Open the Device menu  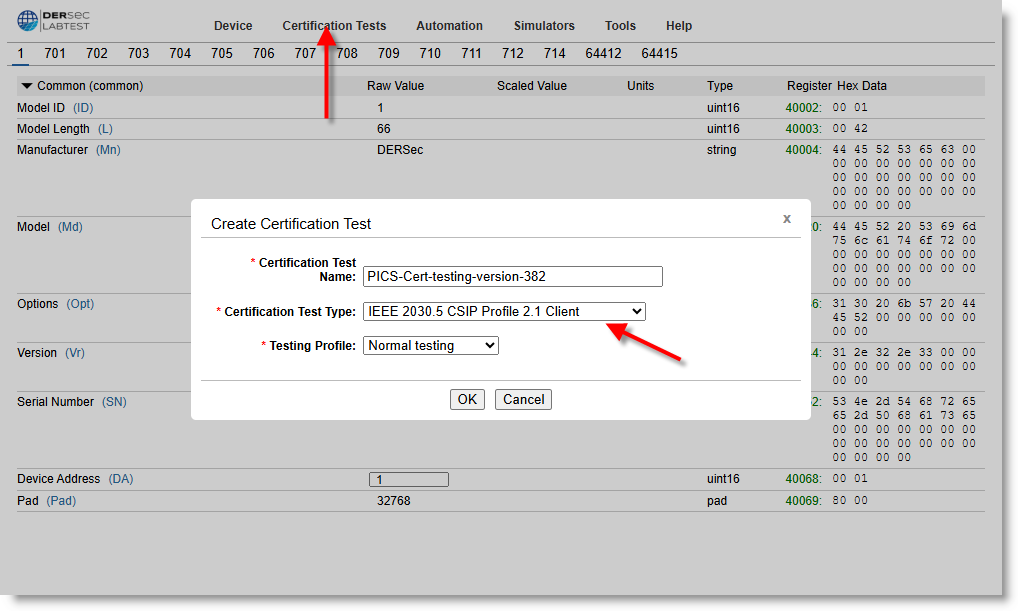[x=233, y=26]
